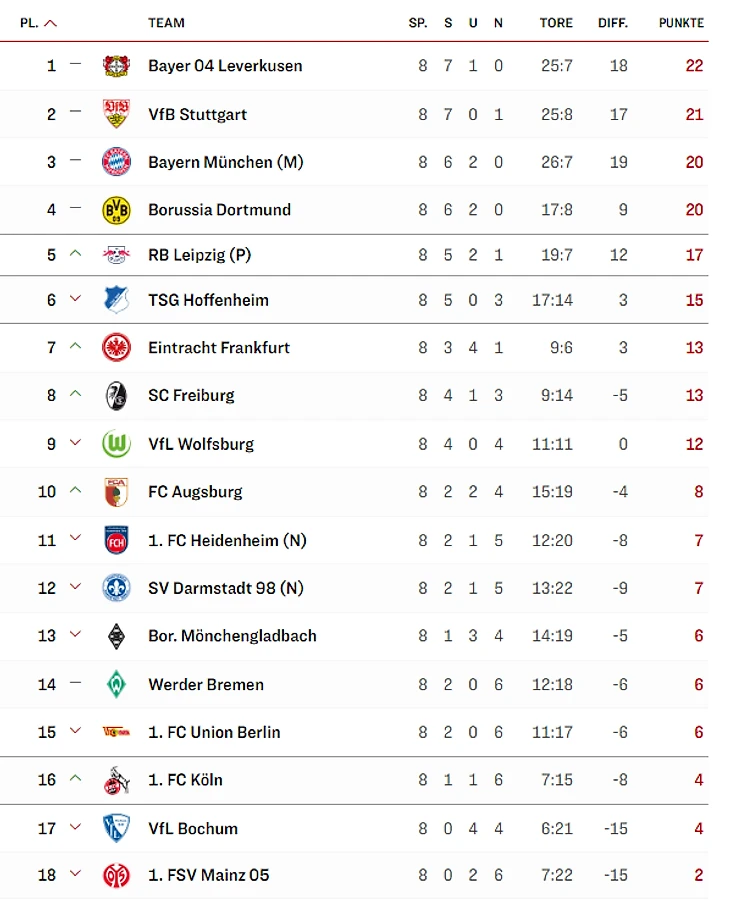Image resolution: width=730 pixels, height=911 pixels.
Task: Open the RB Leipzig (P) team link
Action: click(x=199, y=255)
